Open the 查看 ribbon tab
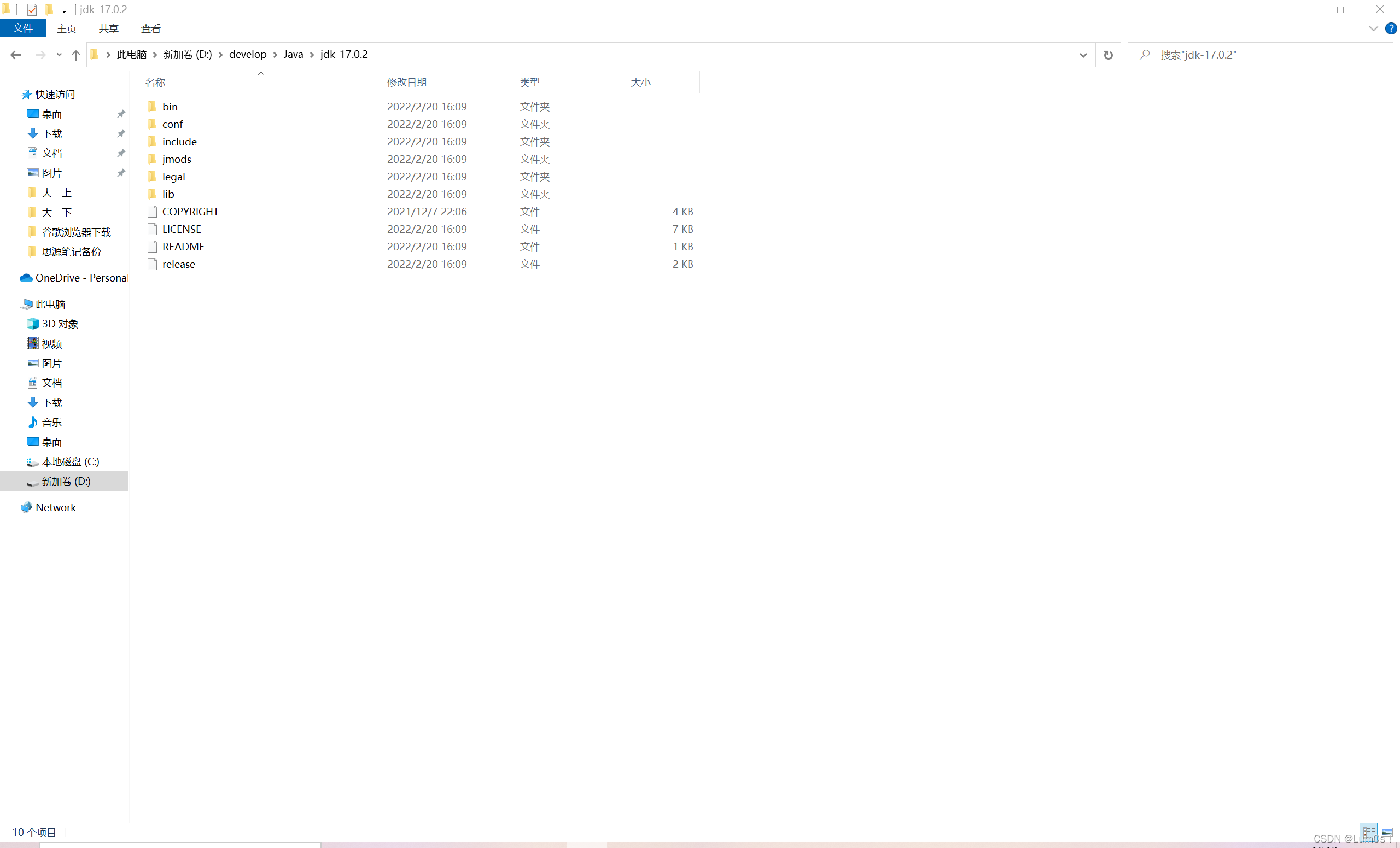 (150, 28)
